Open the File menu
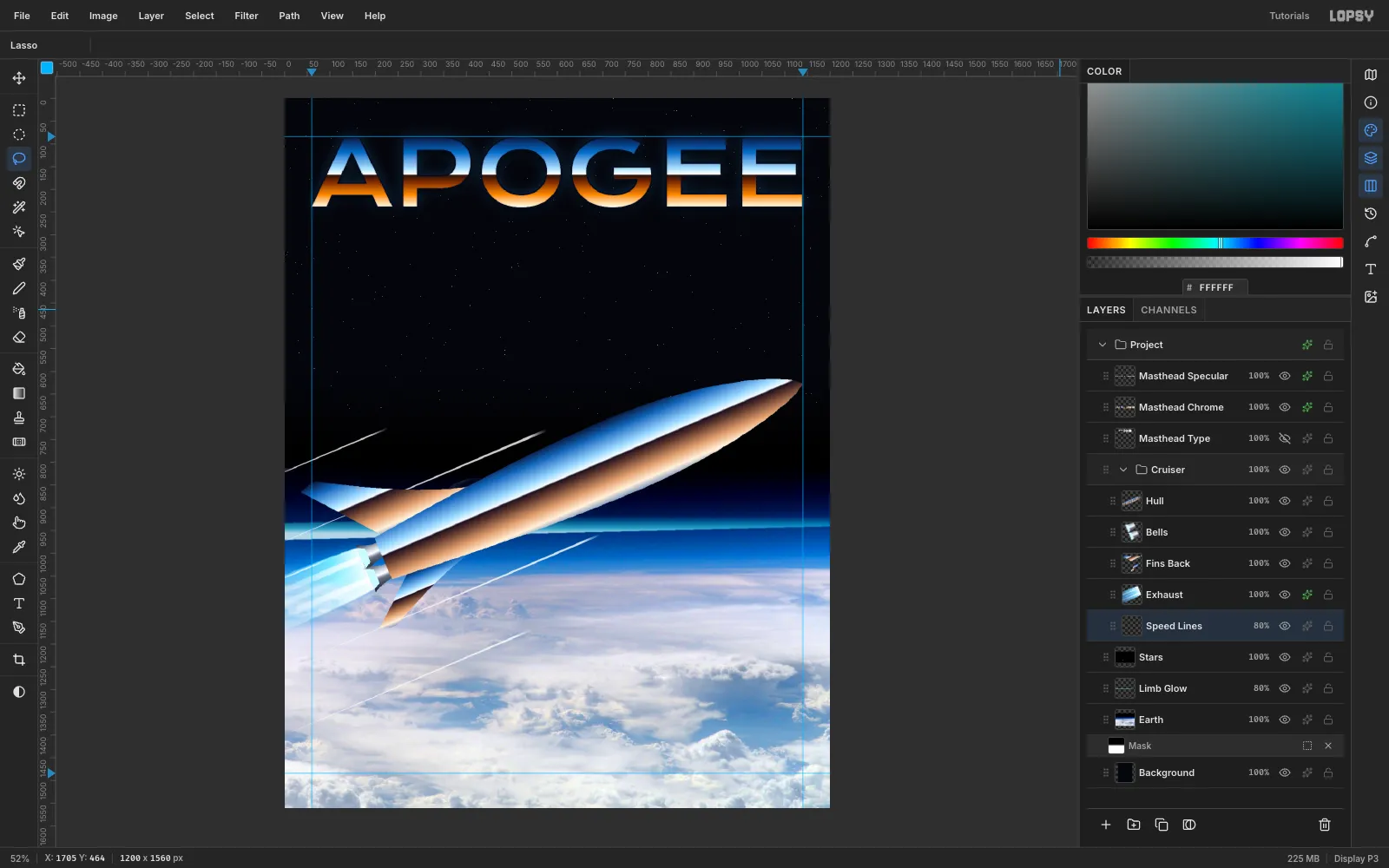 [22, 16]
